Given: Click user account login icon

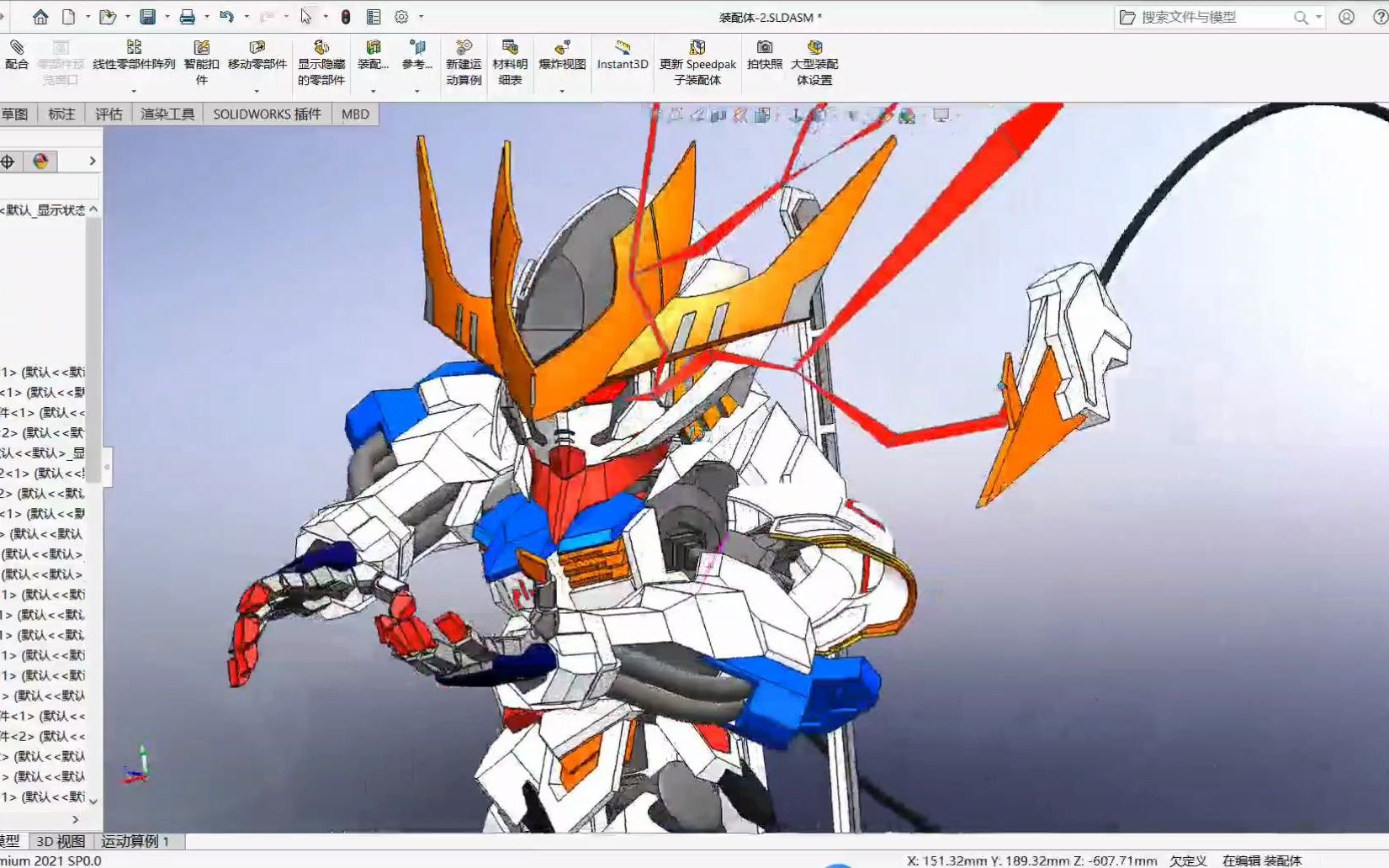Looking at the screenshot, I should point(1347,17).
